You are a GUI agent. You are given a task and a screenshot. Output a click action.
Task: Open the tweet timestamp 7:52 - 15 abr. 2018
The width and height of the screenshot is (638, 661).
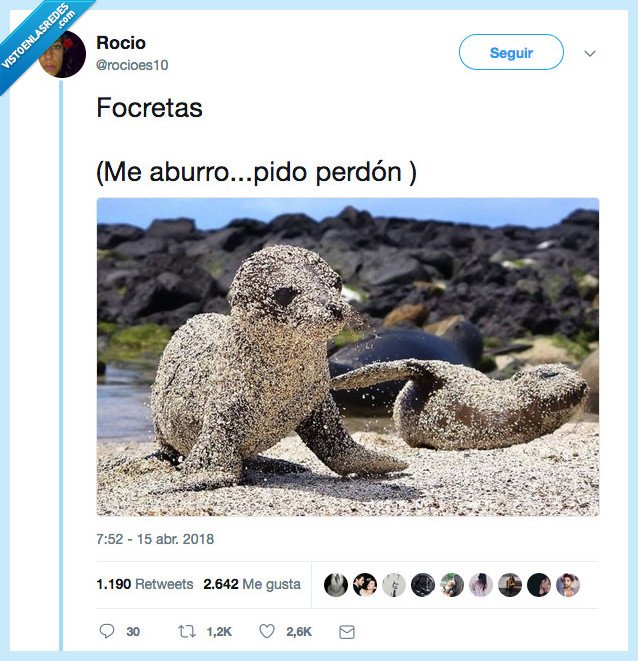[x=155, y=539]
